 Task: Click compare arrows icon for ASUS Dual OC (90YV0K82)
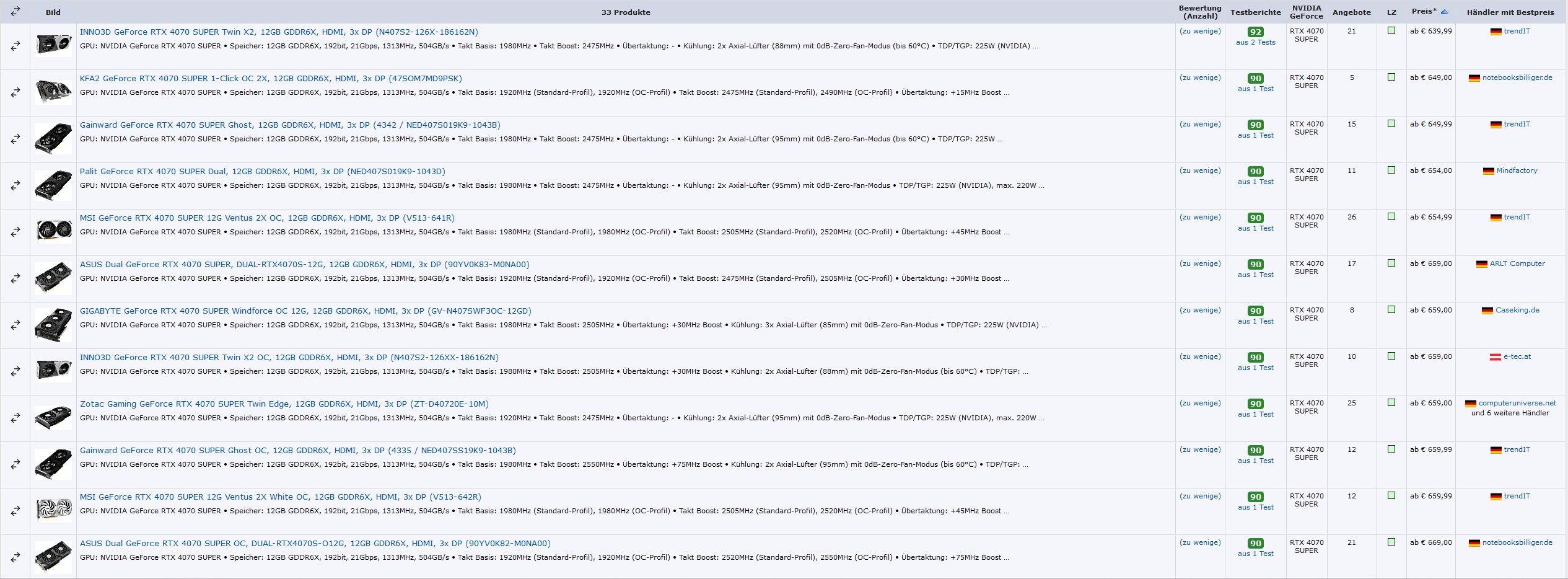(x=15, y=557)
